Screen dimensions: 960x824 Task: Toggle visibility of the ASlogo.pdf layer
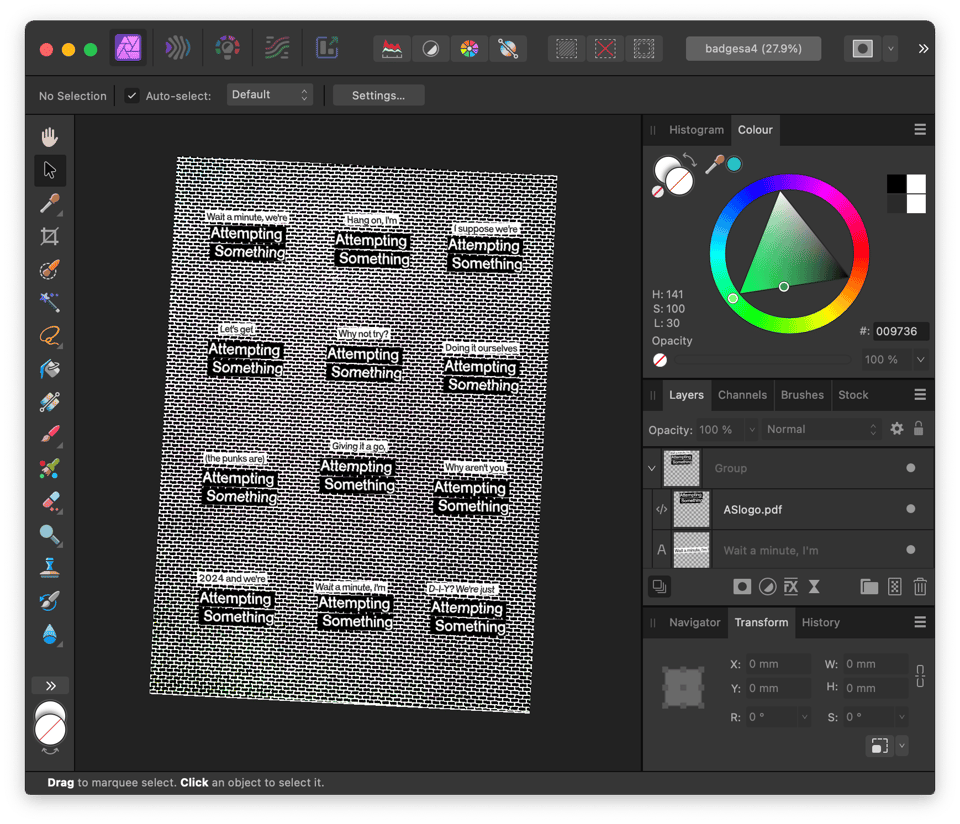coord(909,509)
